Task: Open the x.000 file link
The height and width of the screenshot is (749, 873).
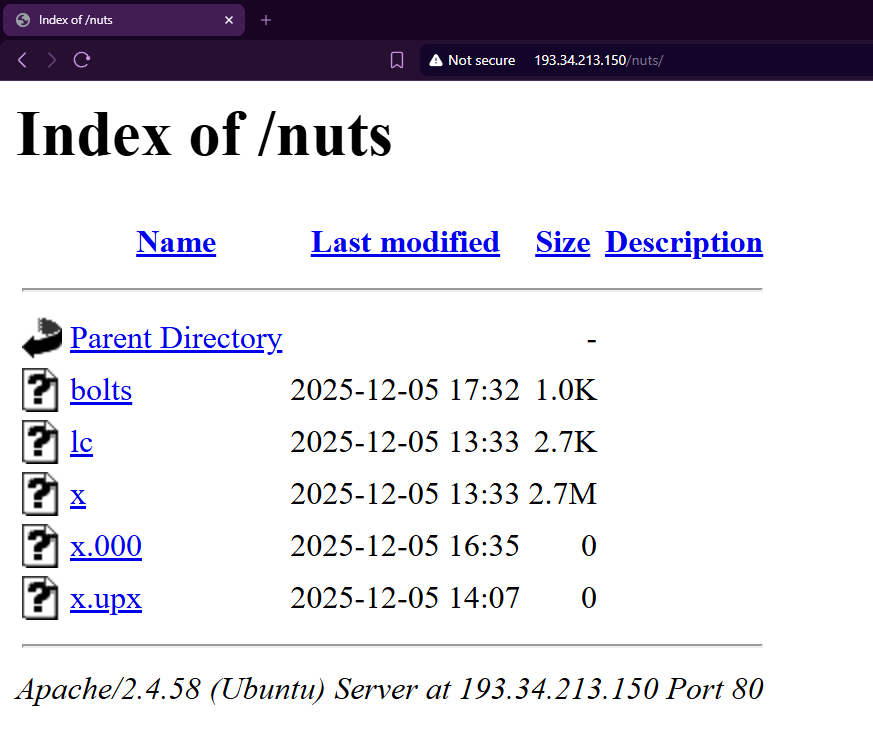Action: [106, 546]
